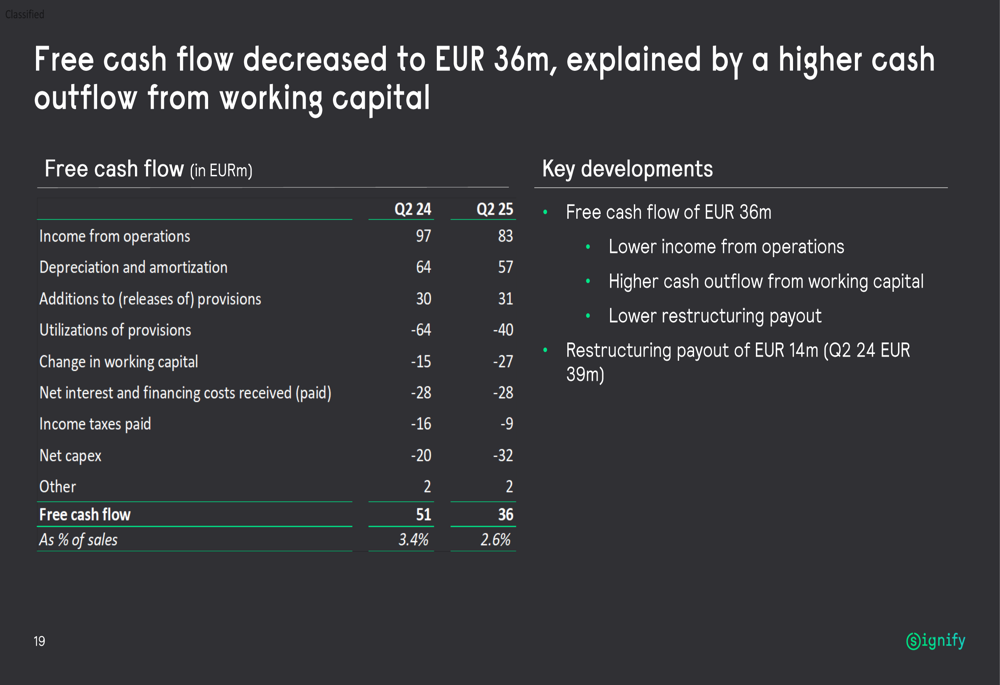The height and width of the screenshot is (685, 1000).
Task: Click the Depreciation and amortization row label
Action: tap(133, 267)
